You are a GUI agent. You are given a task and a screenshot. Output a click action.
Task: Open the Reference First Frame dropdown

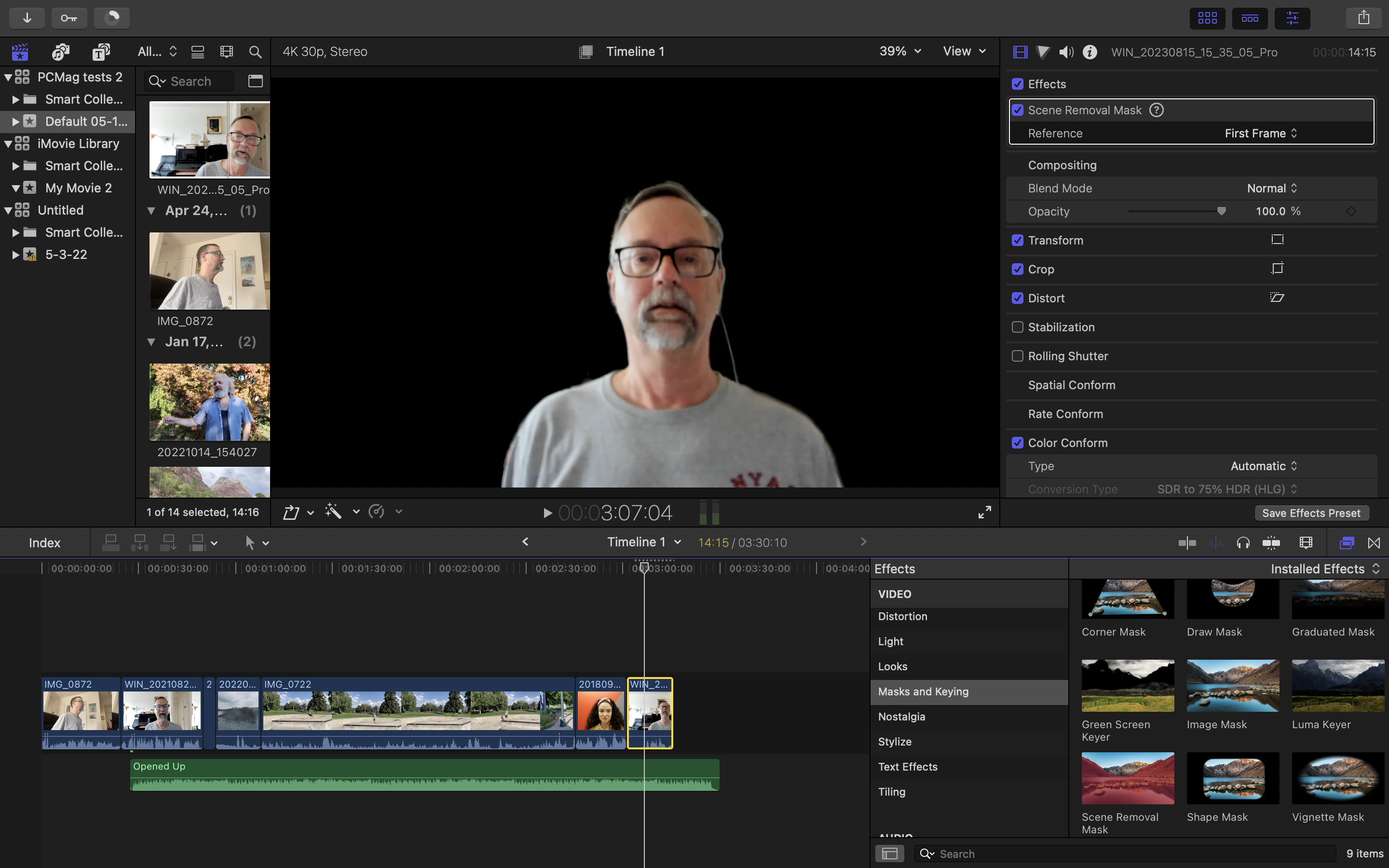[x=1260, y=133]
